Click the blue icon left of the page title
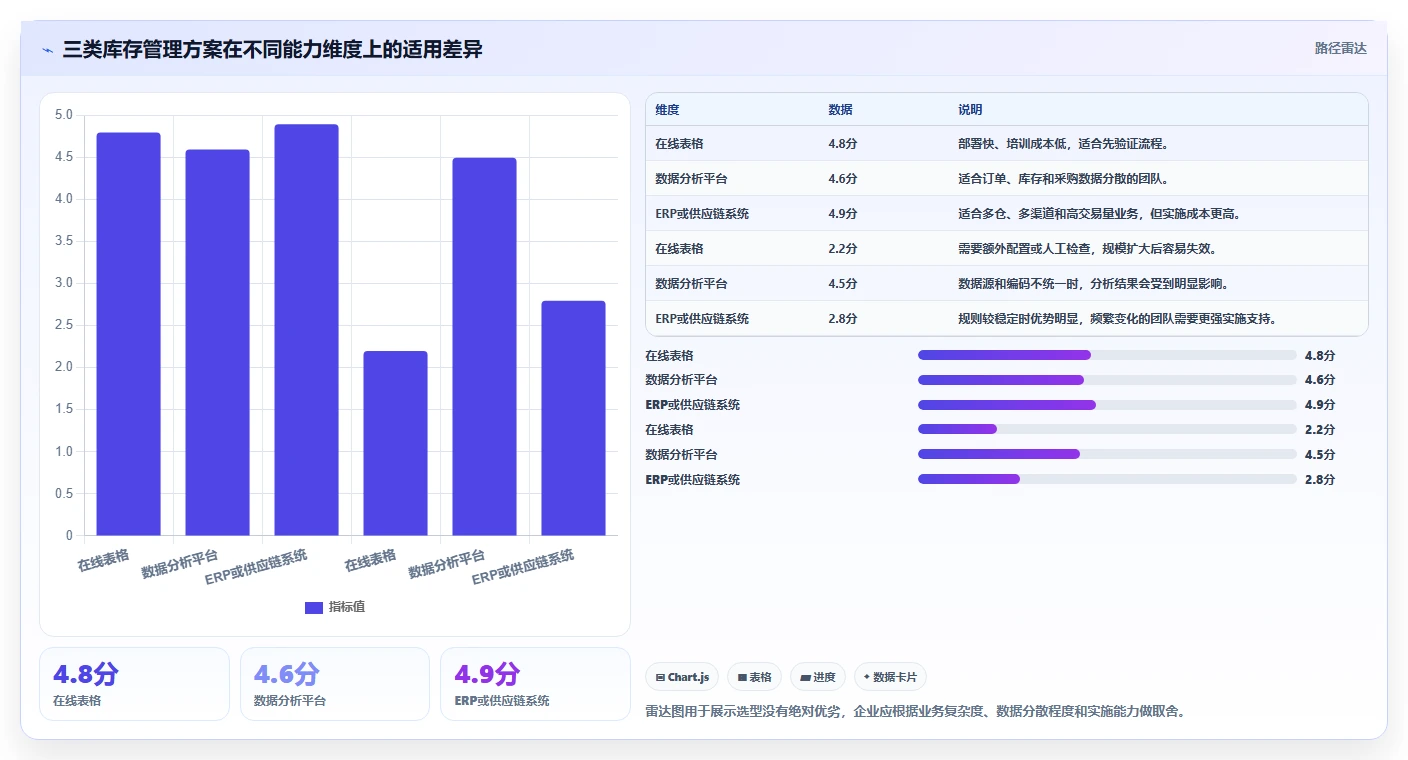Screen dimensions: 1408x760 pyautogui.click(x=47, y=49)
